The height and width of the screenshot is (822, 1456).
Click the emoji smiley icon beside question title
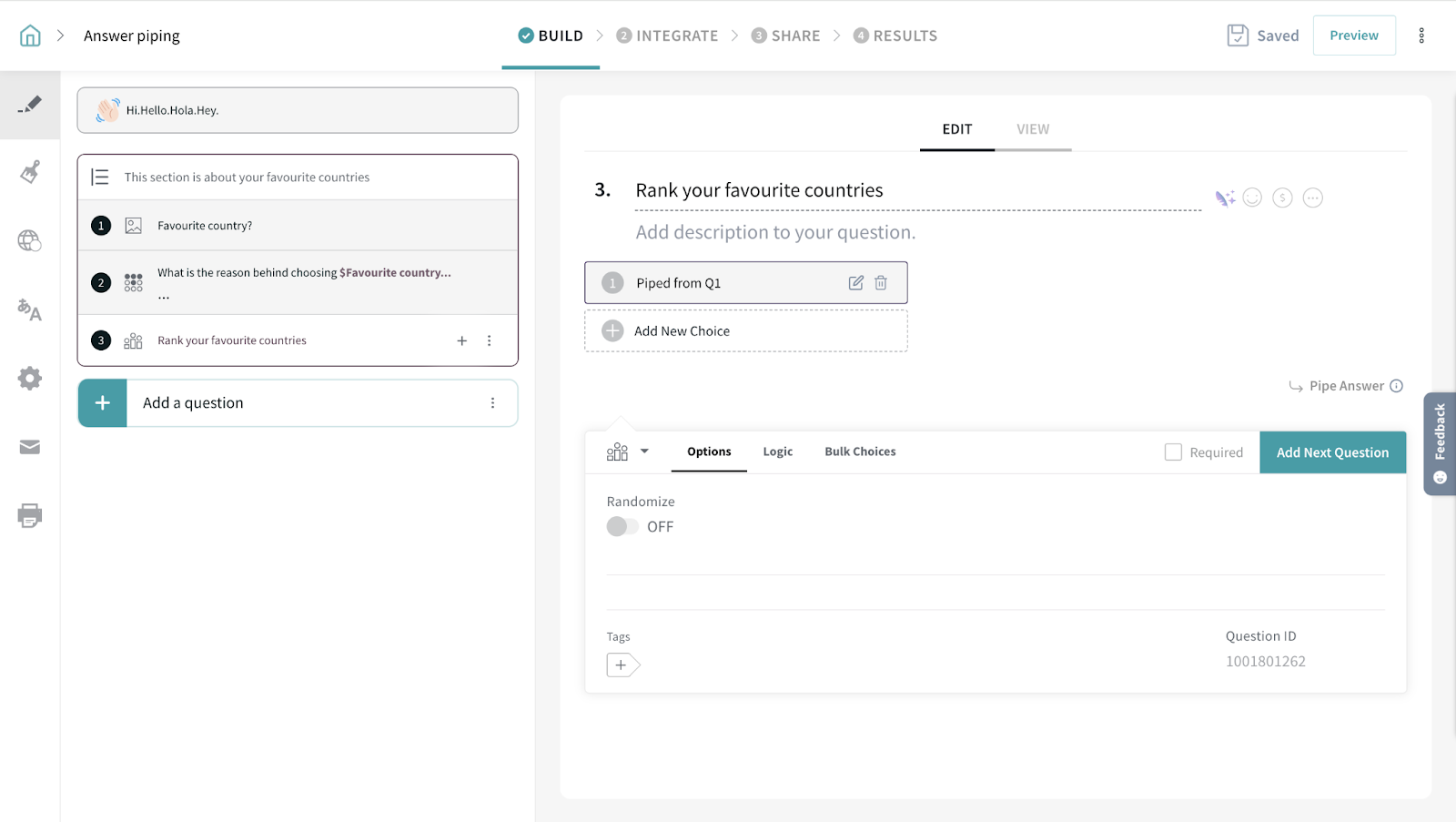[1252, 198]
